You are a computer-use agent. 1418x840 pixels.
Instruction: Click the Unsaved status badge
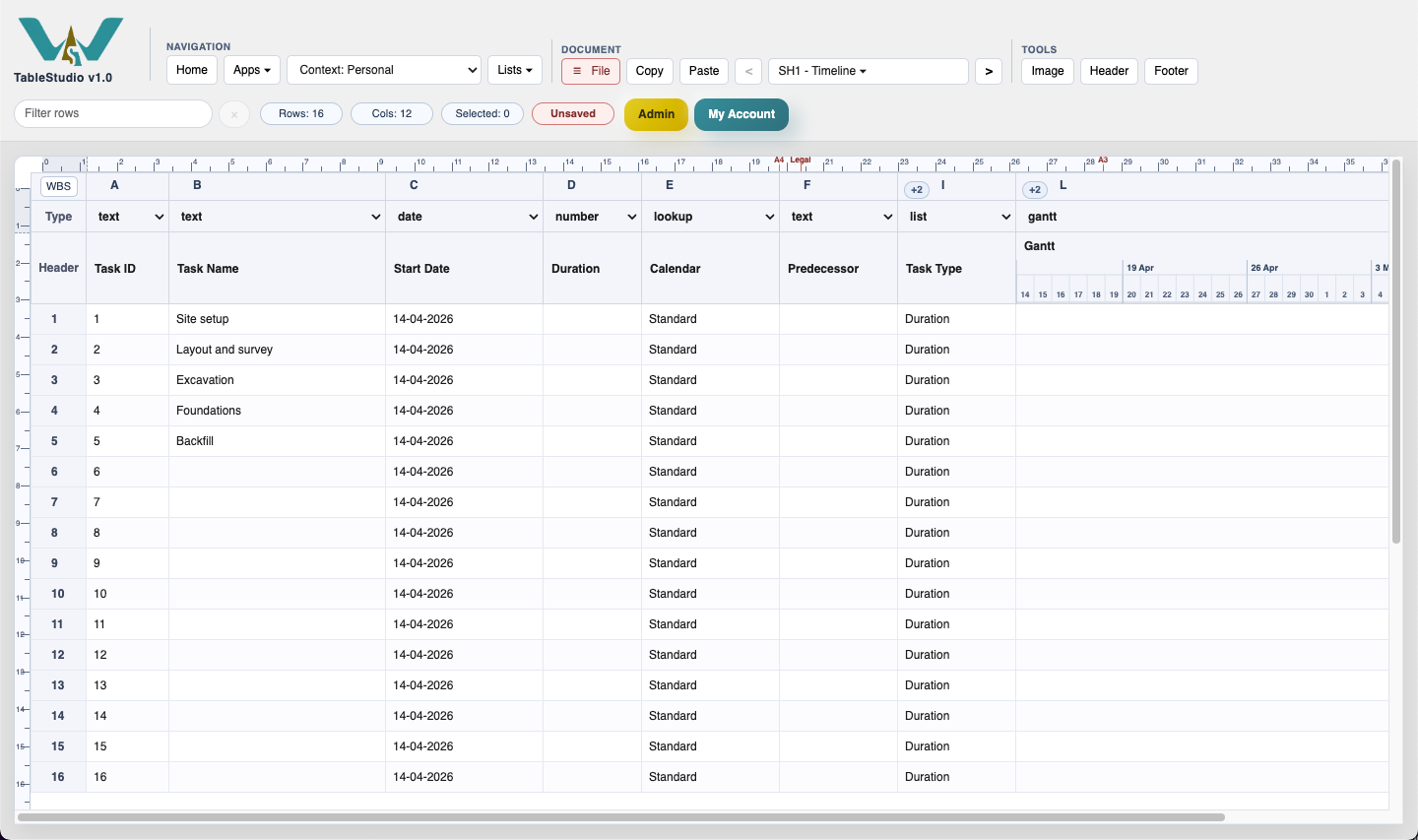[x=573, y=114]
